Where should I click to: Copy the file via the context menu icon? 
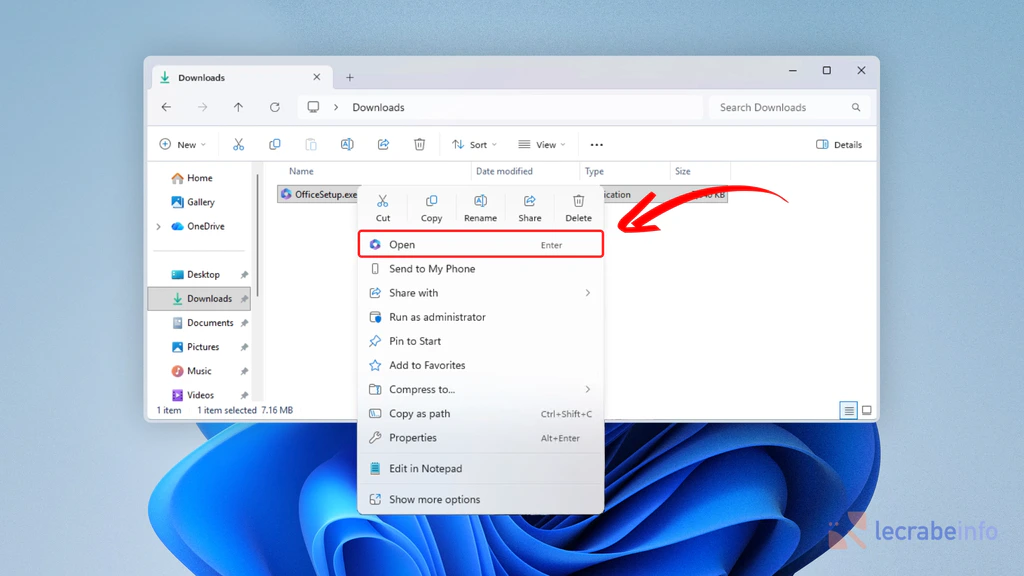tap(432, 207)
